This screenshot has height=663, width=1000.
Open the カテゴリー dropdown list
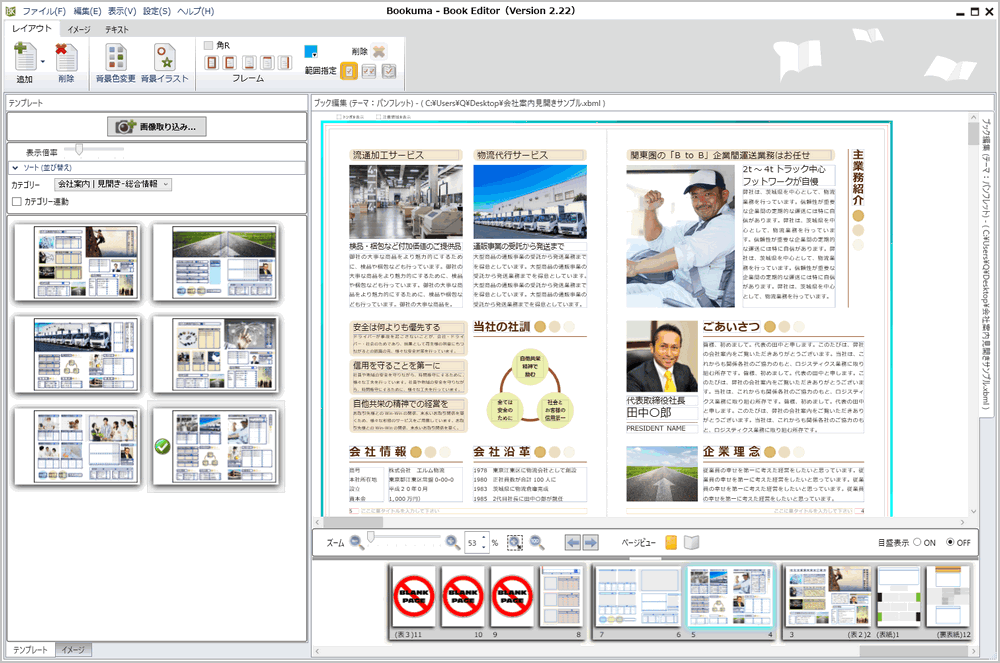[x=165, y=184]
